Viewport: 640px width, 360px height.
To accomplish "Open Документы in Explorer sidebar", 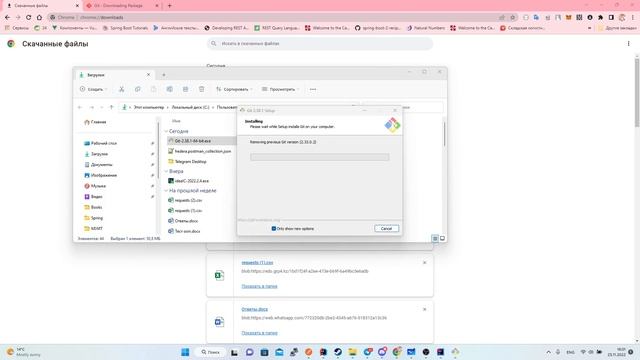I will point(101,164).
